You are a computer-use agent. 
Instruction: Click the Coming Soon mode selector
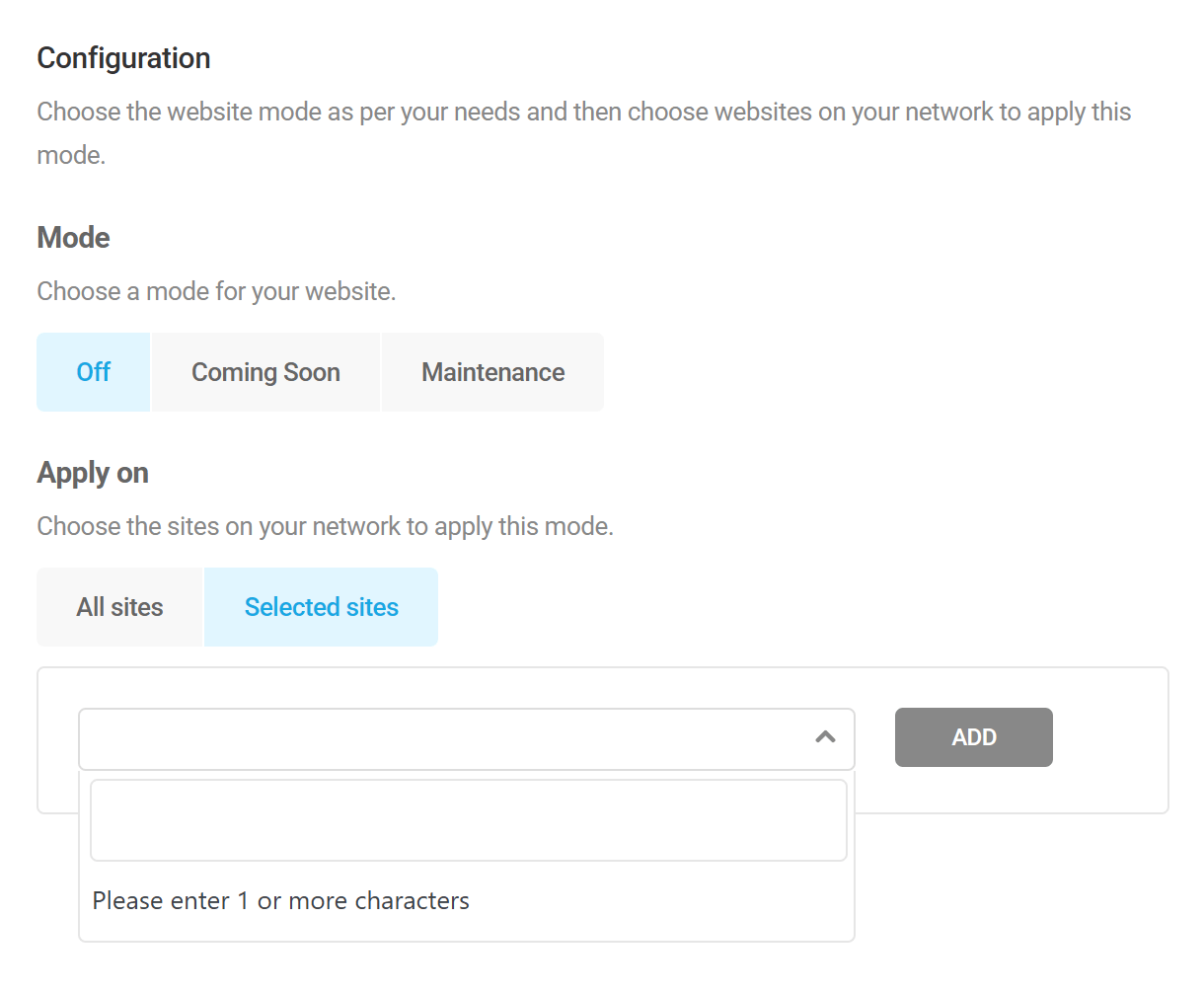pyautogui.click(x=264, y=372)
